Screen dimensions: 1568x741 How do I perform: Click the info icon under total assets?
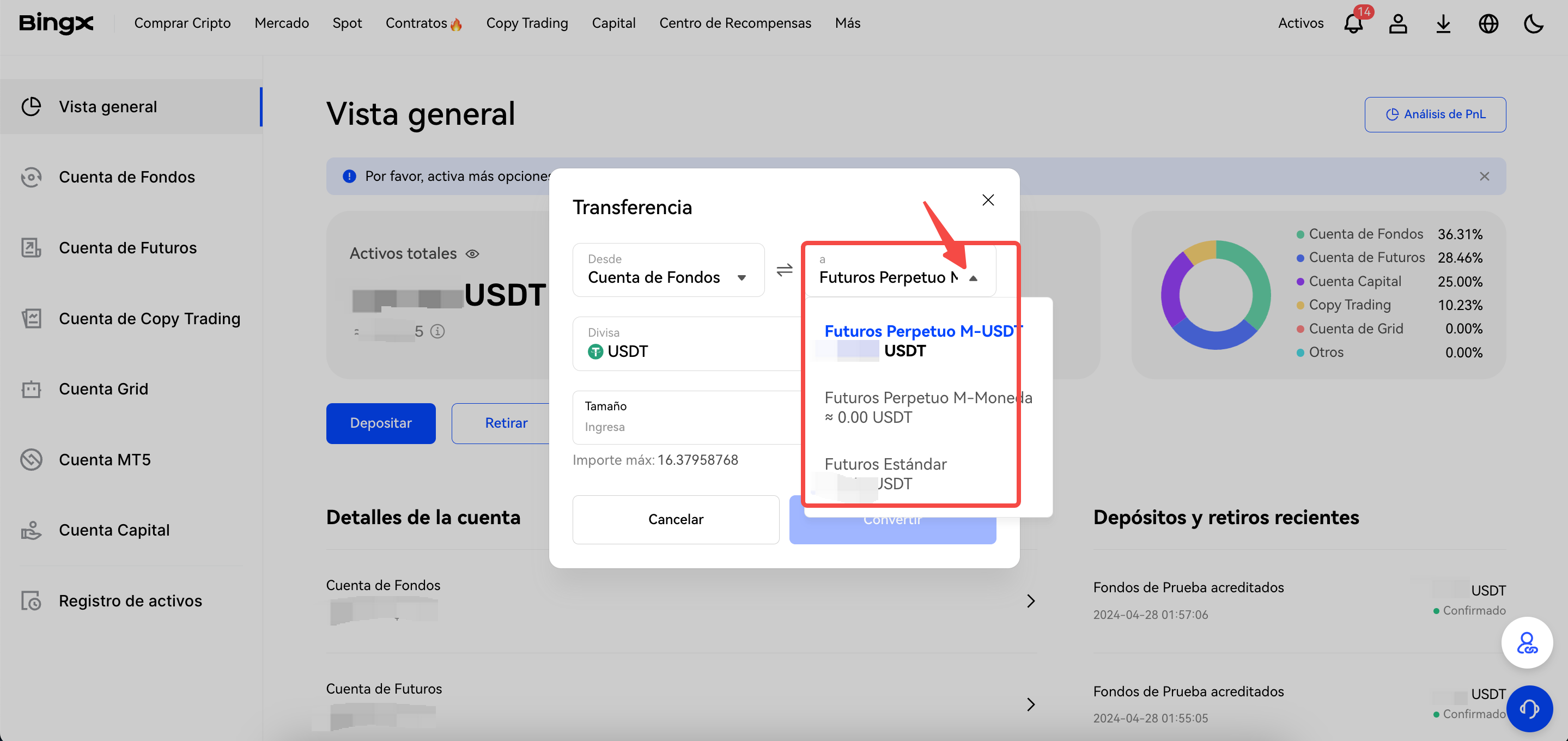437,331
